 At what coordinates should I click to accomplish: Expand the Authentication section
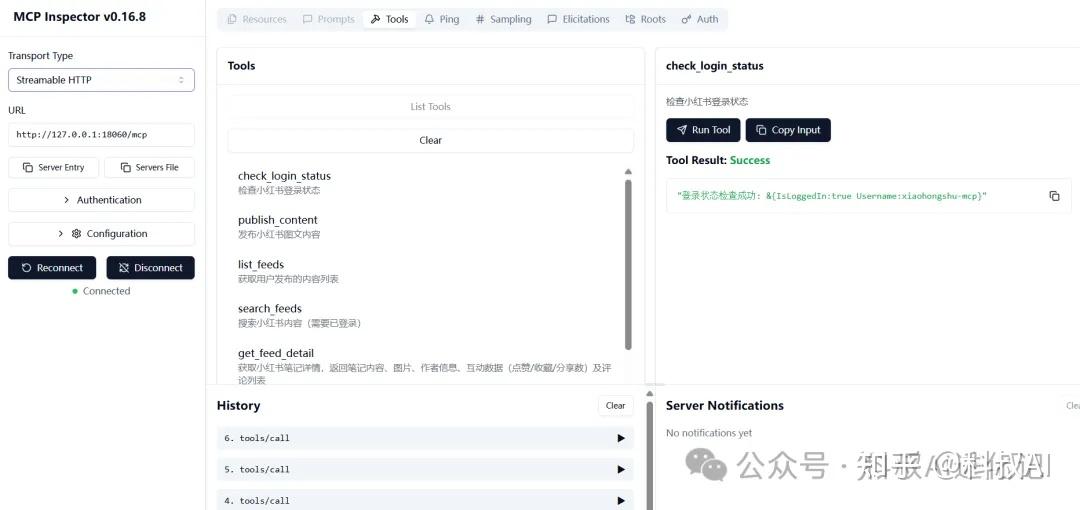tap(101, 200)
